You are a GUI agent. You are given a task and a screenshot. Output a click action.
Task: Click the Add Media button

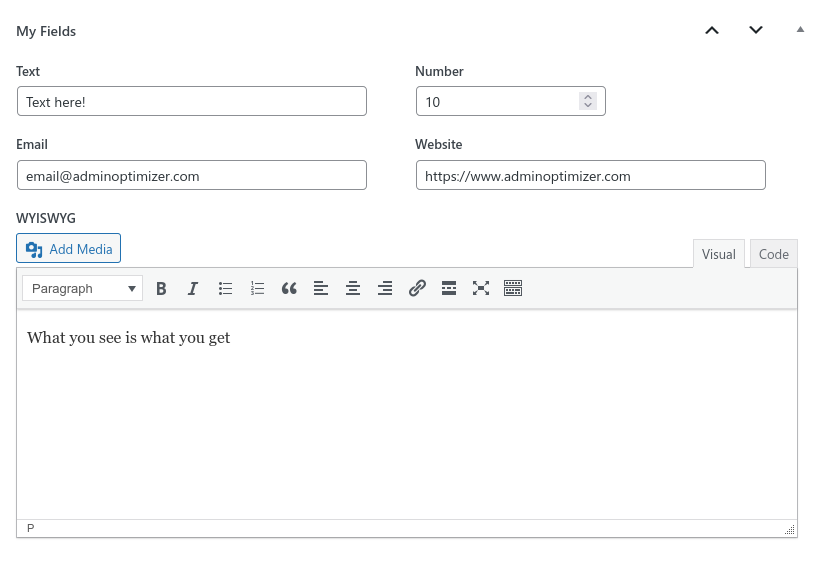69,248
